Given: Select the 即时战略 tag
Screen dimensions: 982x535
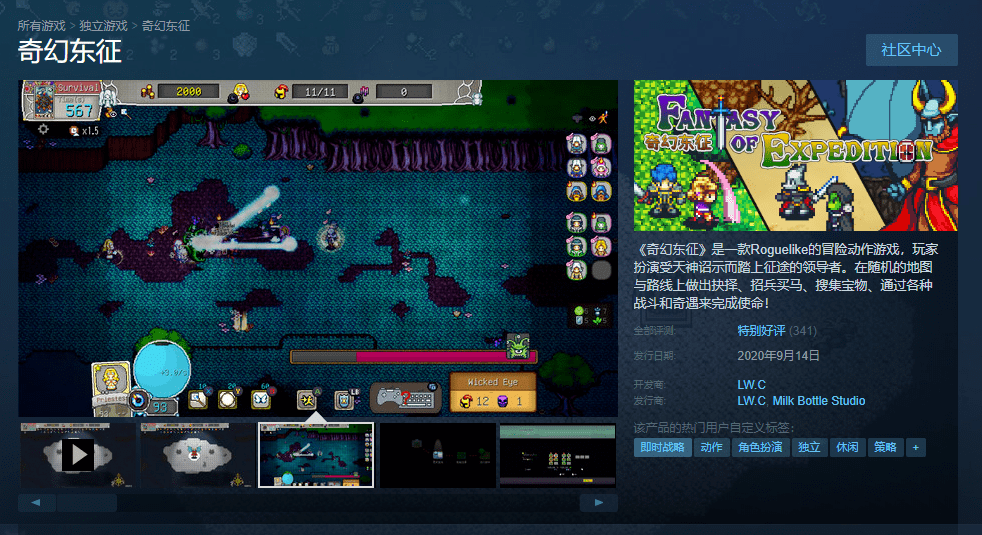Looking at the screenshot, I should click(663, 447).
